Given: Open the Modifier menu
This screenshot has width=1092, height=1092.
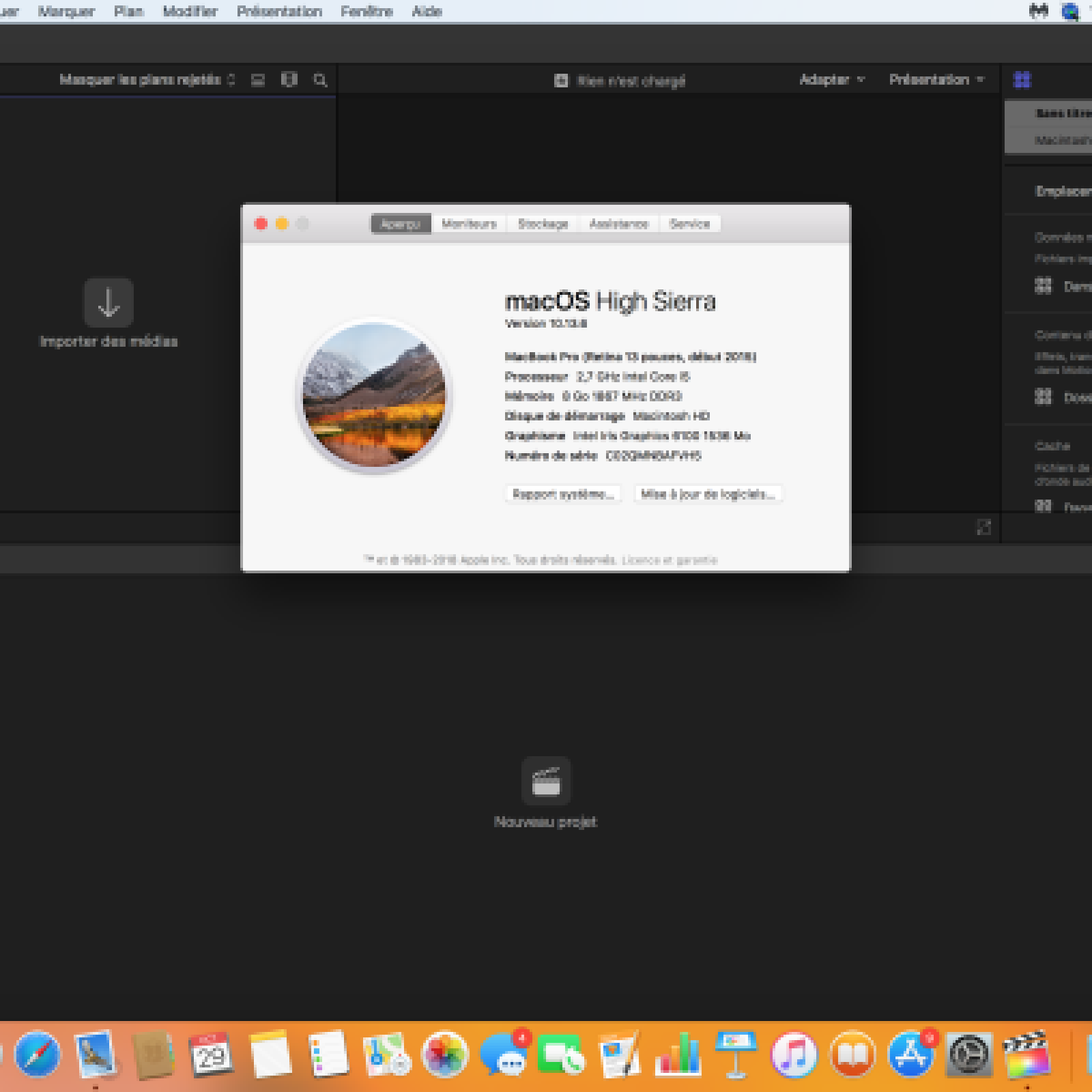Looking at the screenshot, I should [190, 12].
